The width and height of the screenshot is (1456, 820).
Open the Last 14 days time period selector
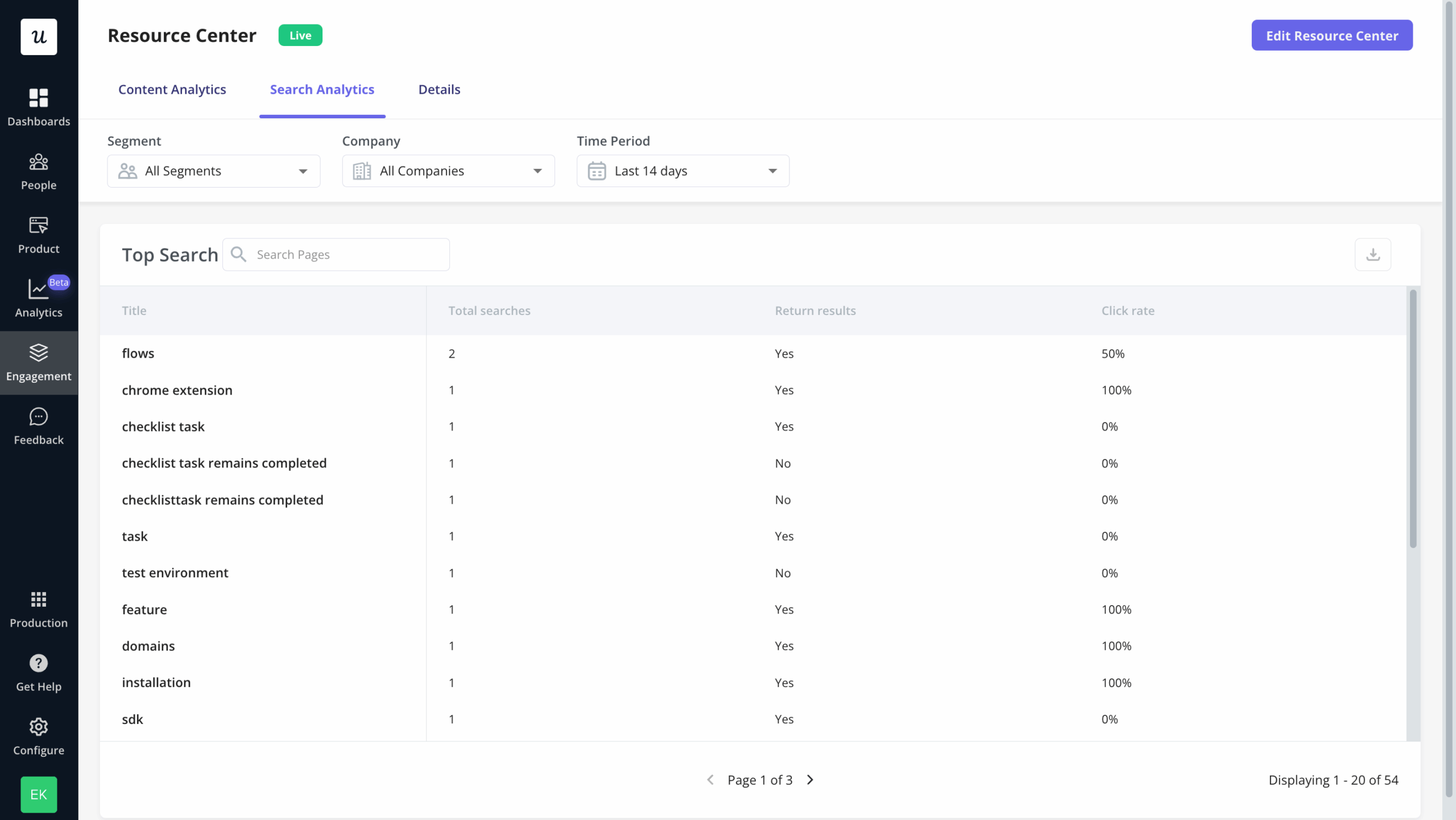pos(682,171)
